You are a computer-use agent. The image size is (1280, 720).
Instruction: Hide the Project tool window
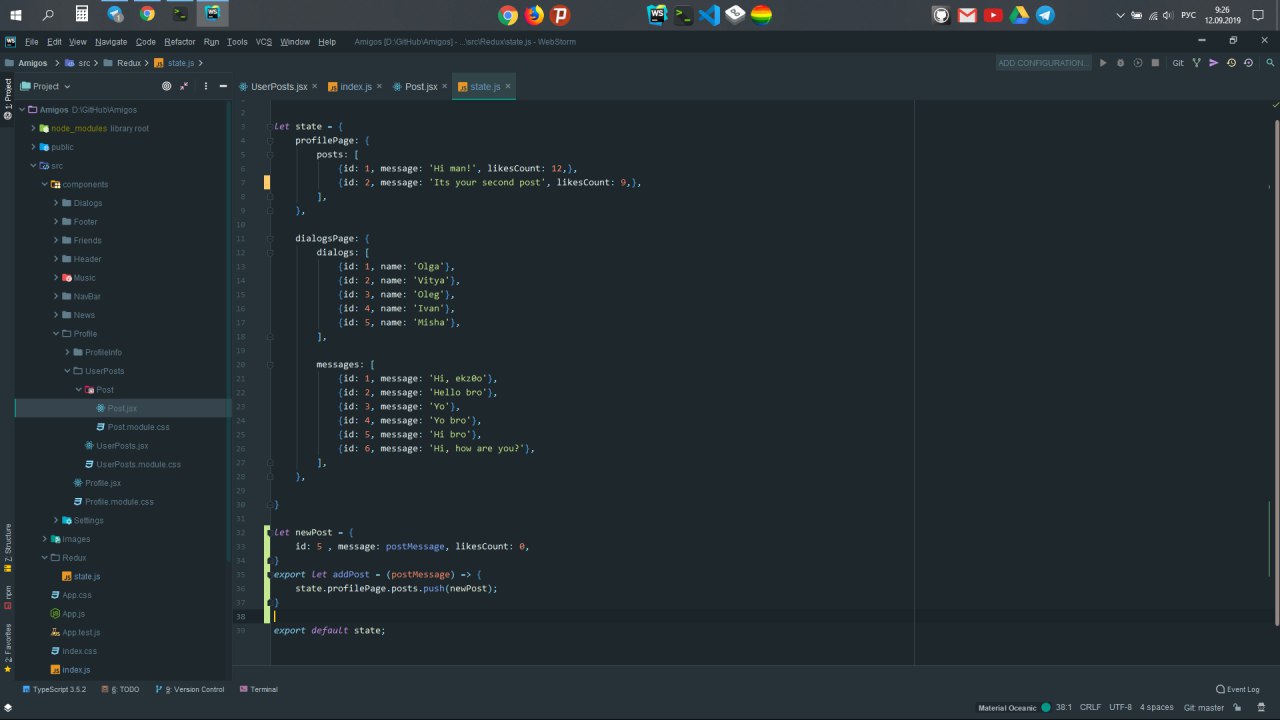click(223, 86)
